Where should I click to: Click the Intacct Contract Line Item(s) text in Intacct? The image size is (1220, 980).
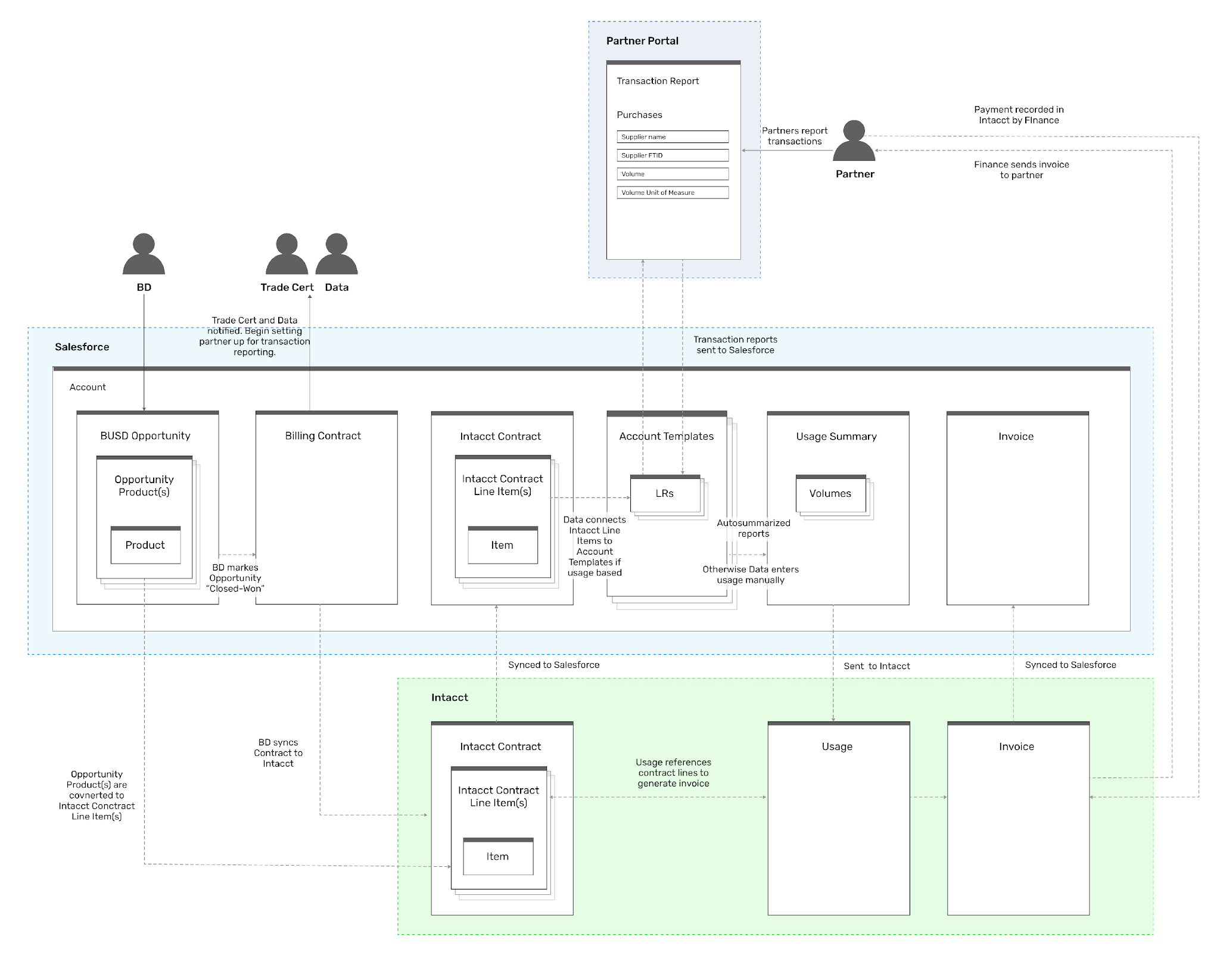click(x=499, y=797)
